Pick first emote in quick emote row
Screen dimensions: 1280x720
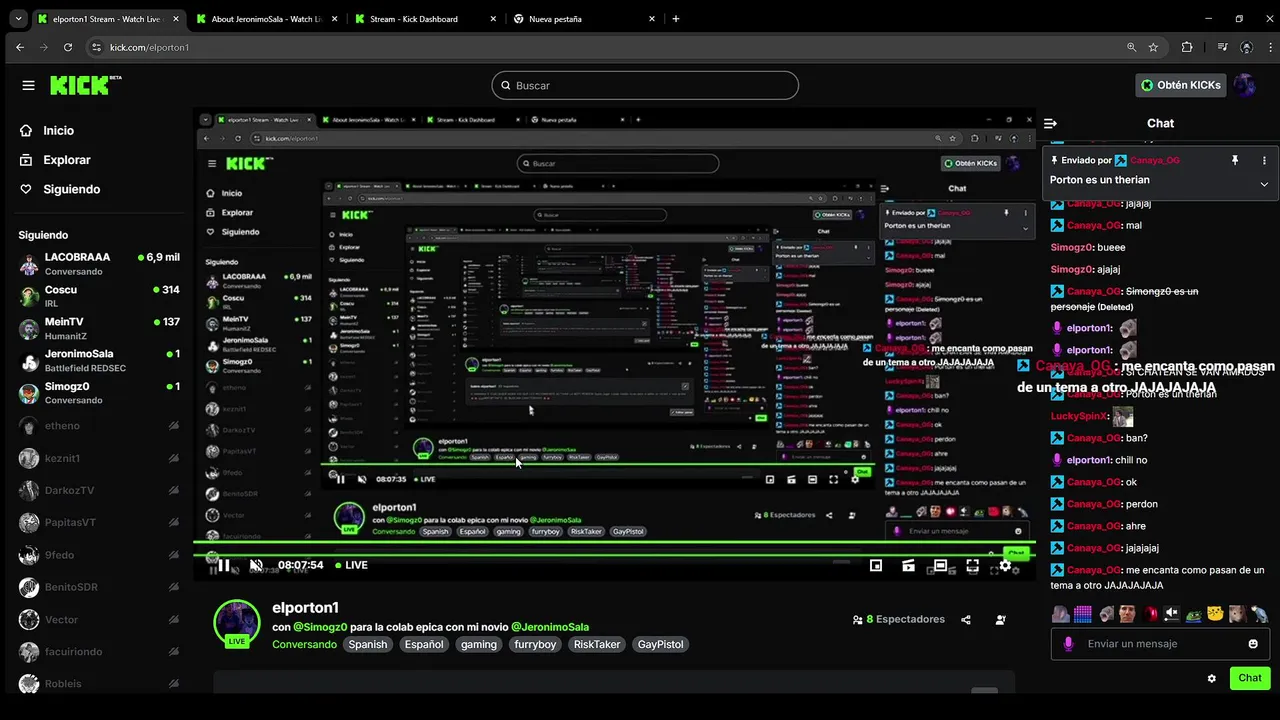pos(1060,613)
